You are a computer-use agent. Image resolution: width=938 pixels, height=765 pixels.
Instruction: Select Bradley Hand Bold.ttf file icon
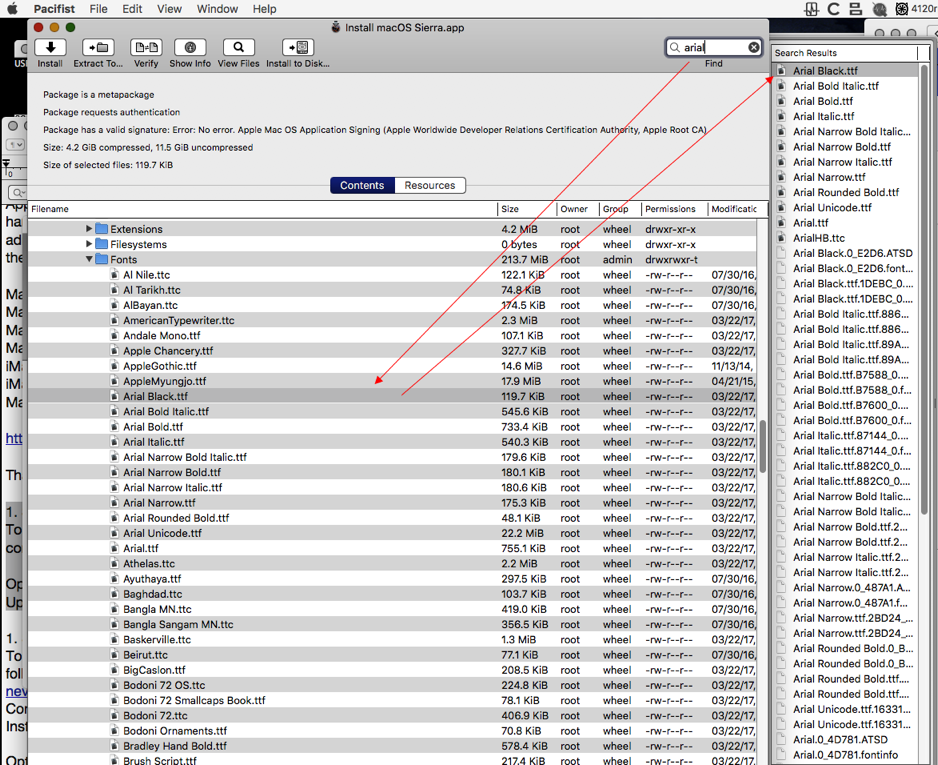click(x=114, y=746)
